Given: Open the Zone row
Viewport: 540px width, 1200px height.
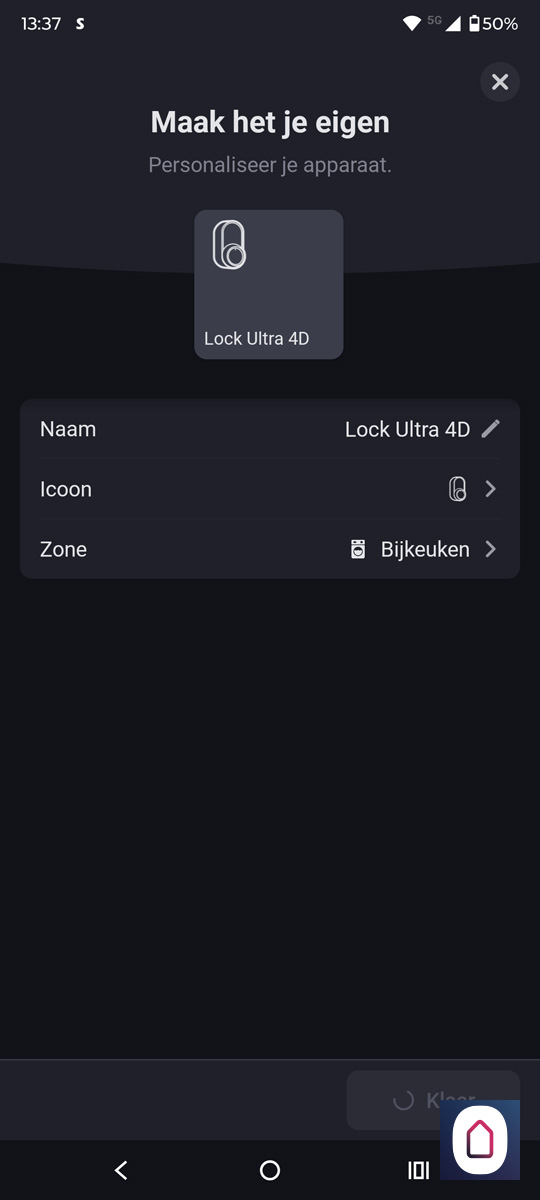Looking at the screenshot, I should (x=270, y=549).
